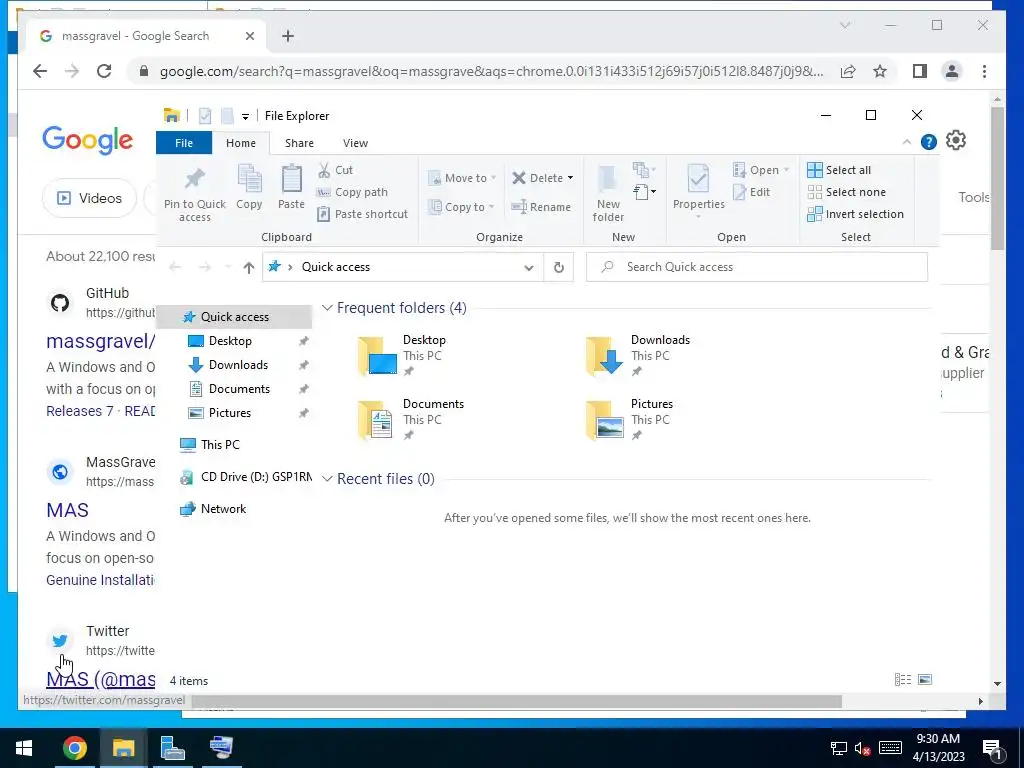This screenshot has width=1024, height=768.
Task: Select Cut in the Clipboard group
Action: (x=336, y=170)
